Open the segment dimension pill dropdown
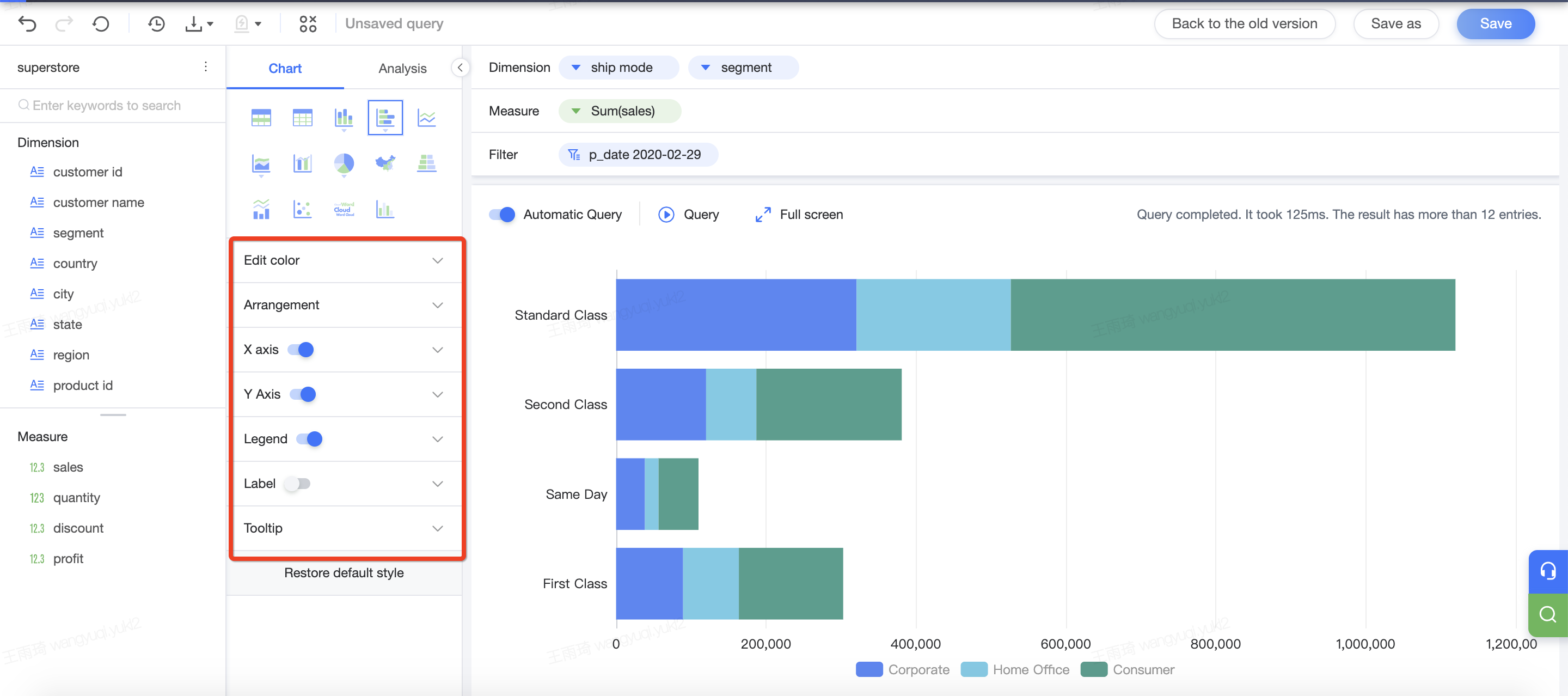This screenshot has height=696, width=1568. [x=706, y=68]
